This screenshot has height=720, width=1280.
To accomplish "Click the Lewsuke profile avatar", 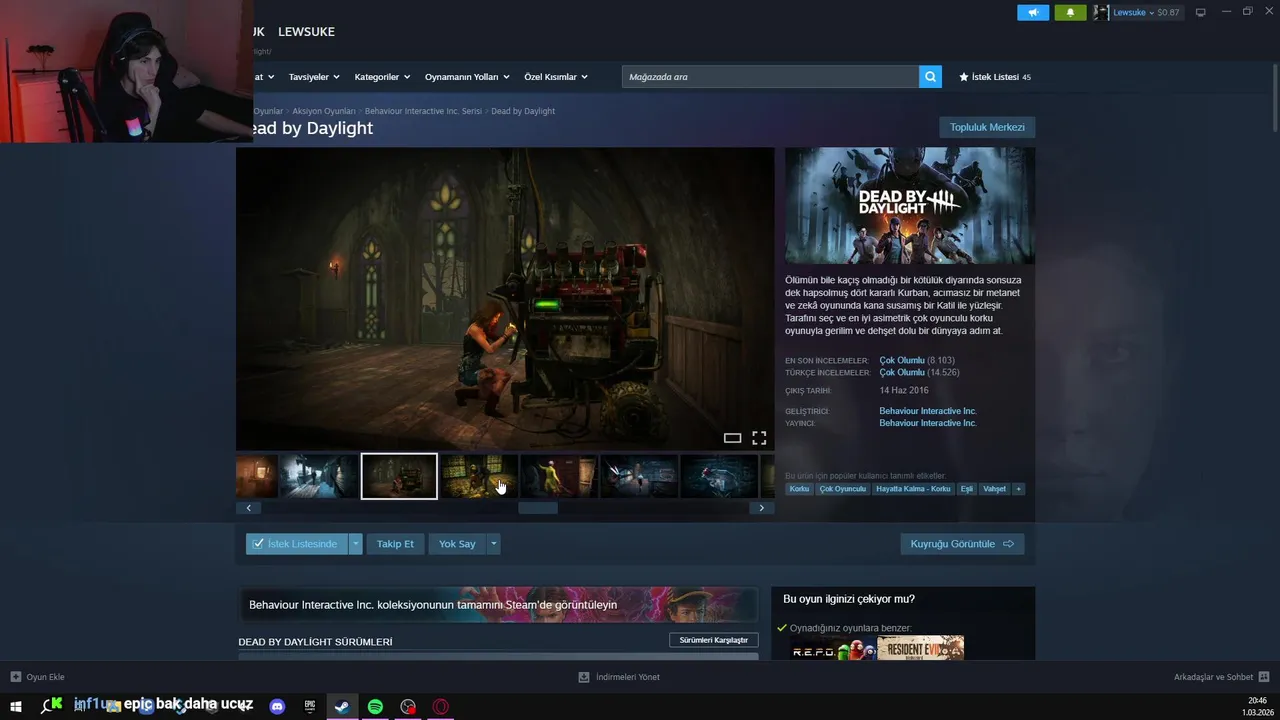I will click(1101, 12).
